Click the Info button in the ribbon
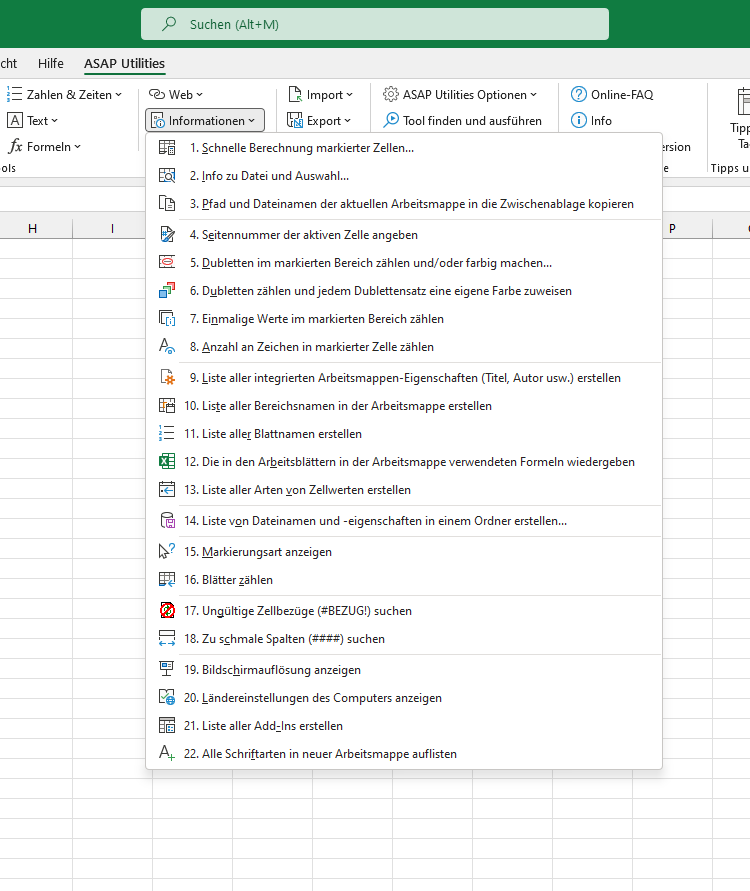750x891 pixels. [x=591, y=120]
